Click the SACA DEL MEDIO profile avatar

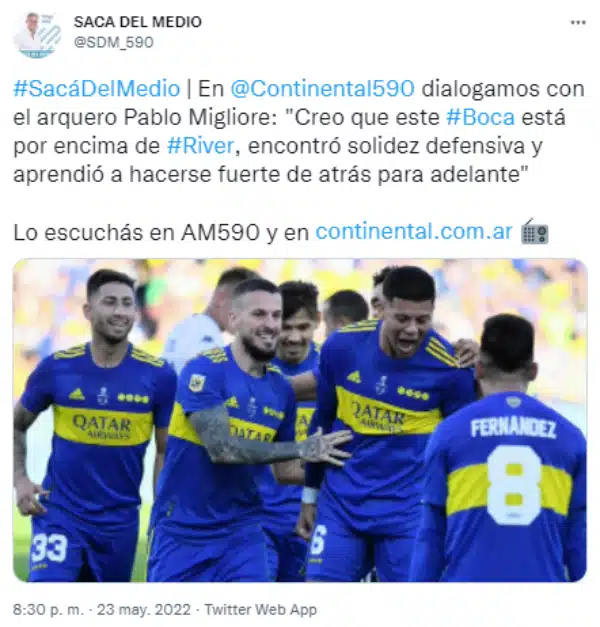tap(37, 35)
